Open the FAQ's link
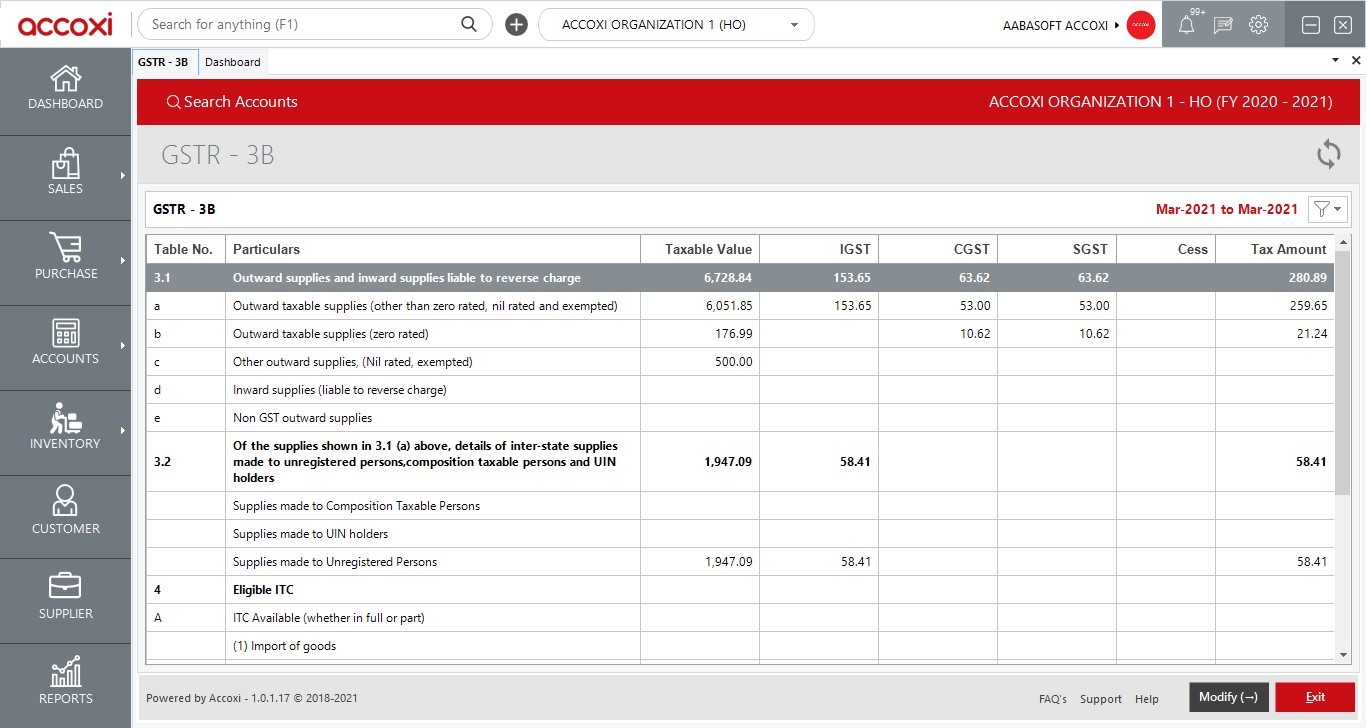The image size is (1366, 728). coord(1053,699)
